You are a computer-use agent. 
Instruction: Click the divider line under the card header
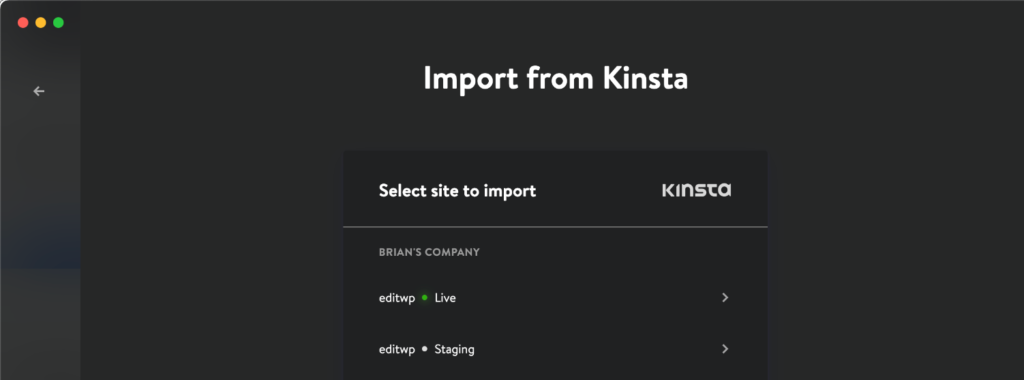coord(555,227)
